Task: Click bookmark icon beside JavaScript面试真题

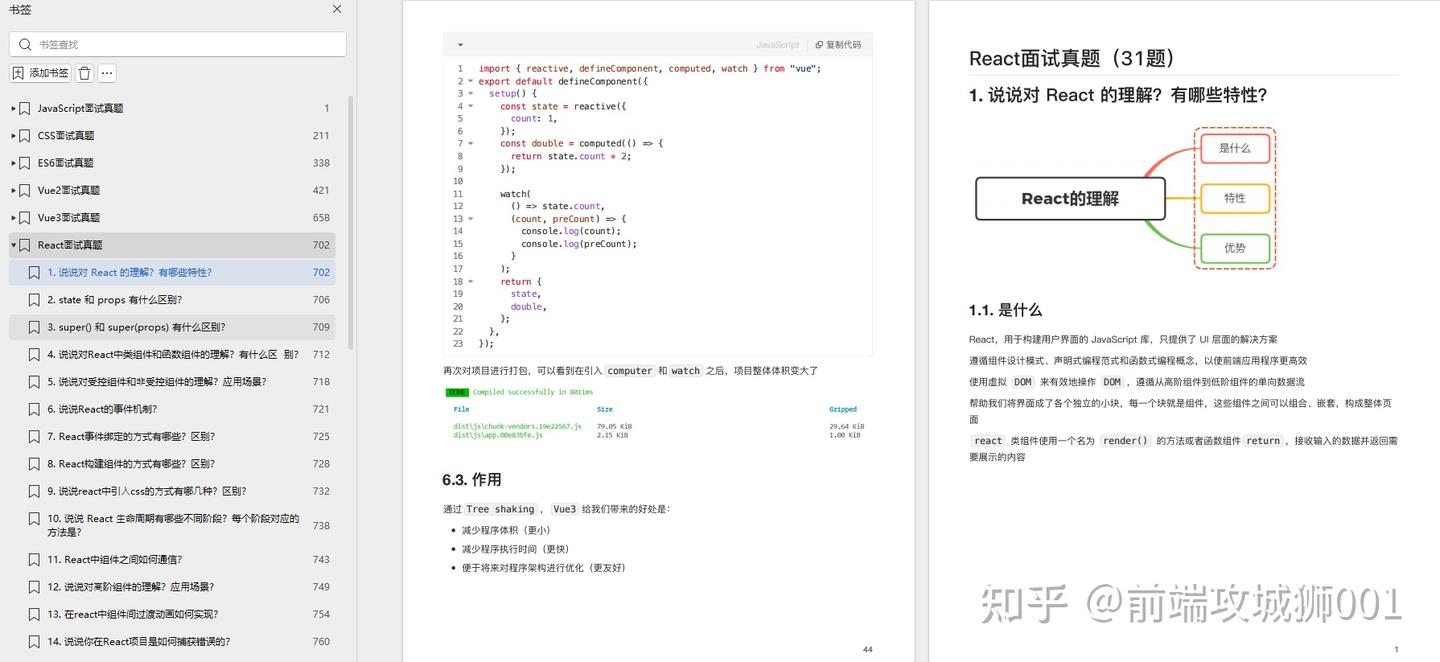Action: pyautogui.click(x=25, y=108)
